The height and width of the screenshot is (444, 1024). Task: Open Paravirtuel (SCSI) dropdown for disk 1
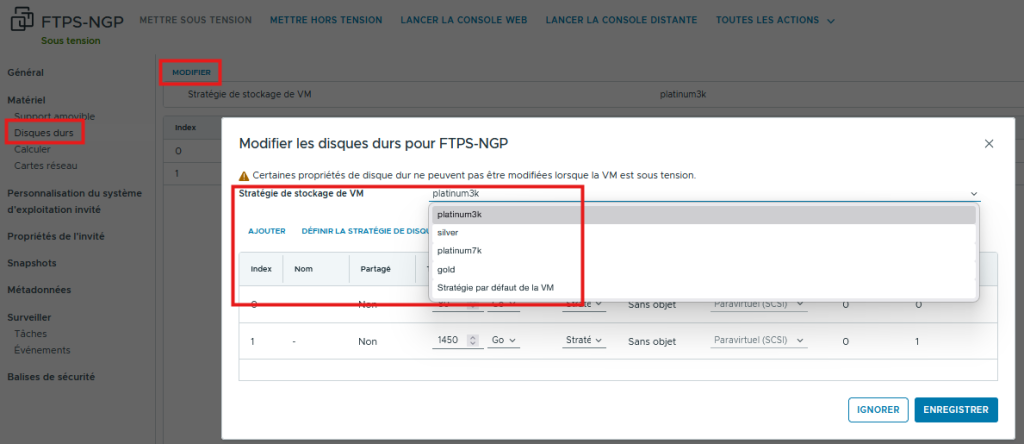[757, 341]
